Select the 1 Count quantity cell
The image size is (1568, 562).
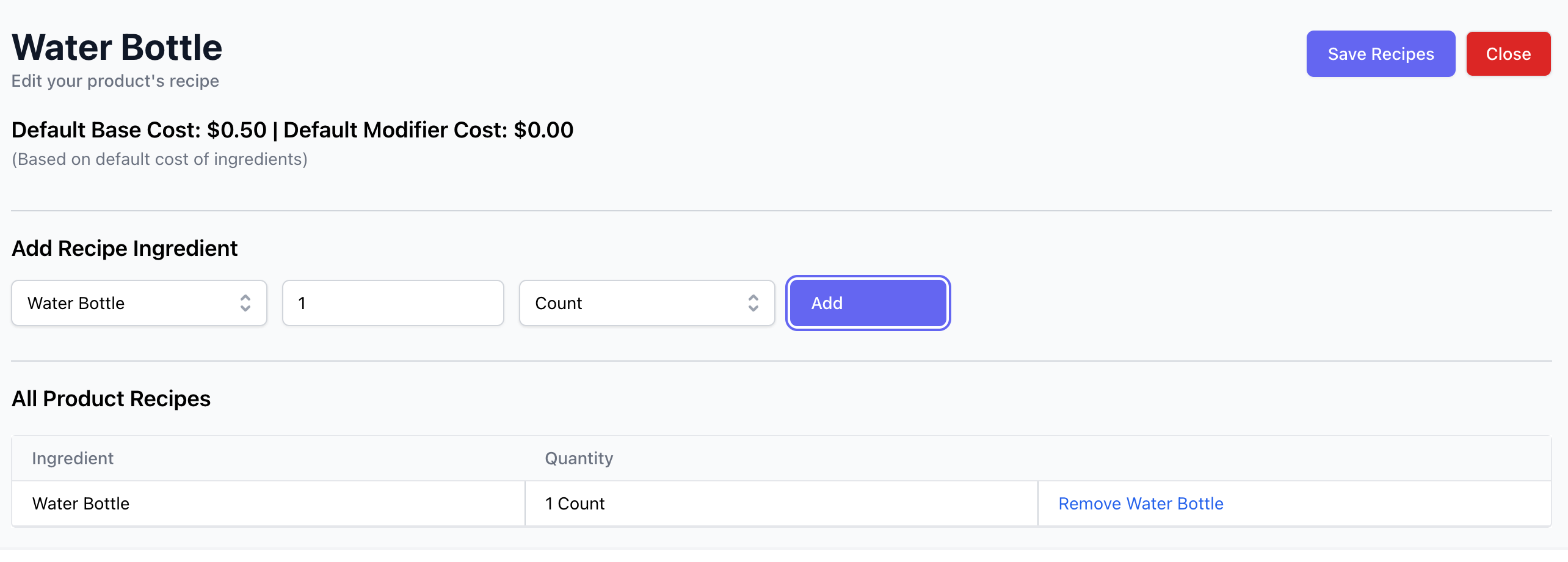click(782, 503)
